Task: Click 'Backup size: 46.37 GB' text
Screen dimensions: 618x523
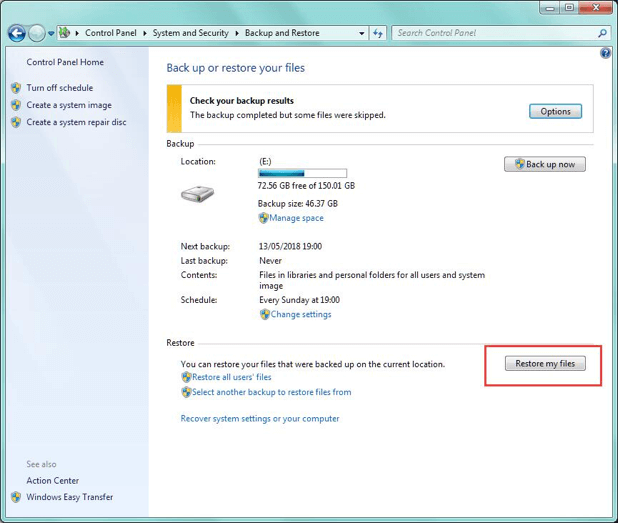Action: pyautogui.click(x=298, y=204)
